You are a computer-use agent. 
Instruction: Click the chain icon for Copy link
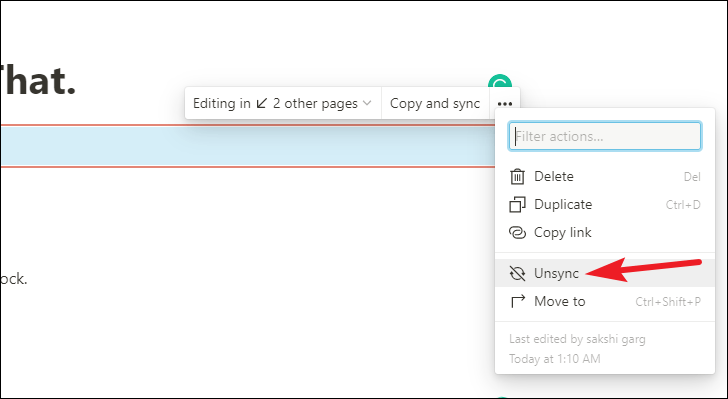517,232
